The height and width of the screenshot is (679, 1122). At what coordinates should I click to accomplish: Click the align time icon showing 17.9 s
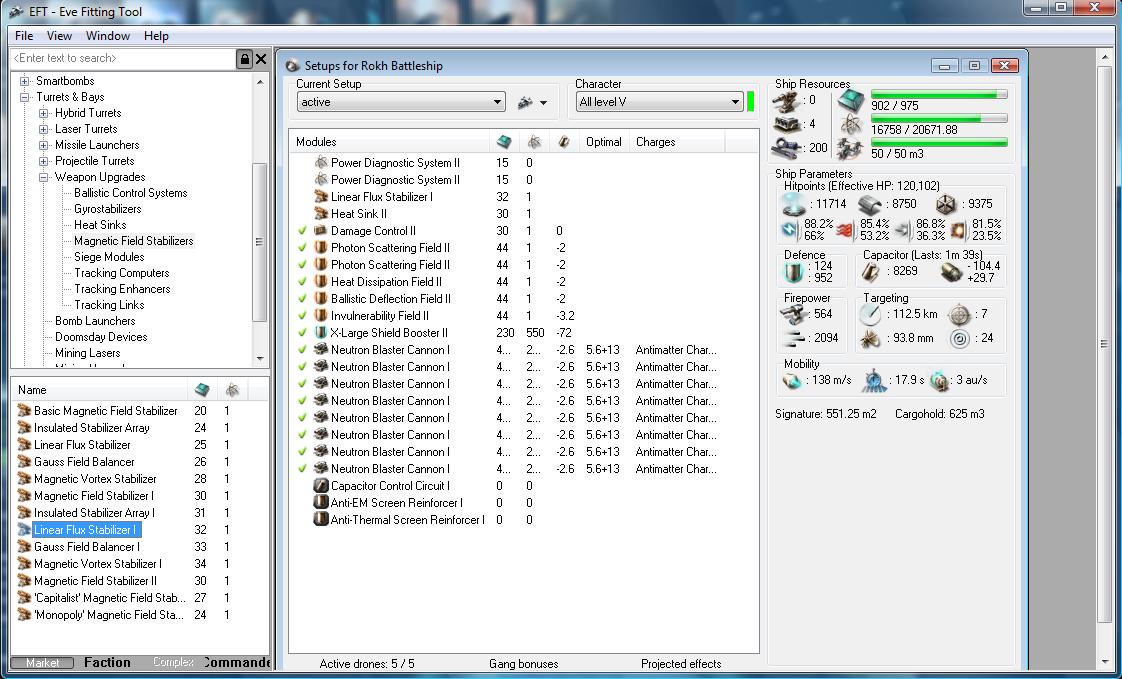(x=874, y=381)
